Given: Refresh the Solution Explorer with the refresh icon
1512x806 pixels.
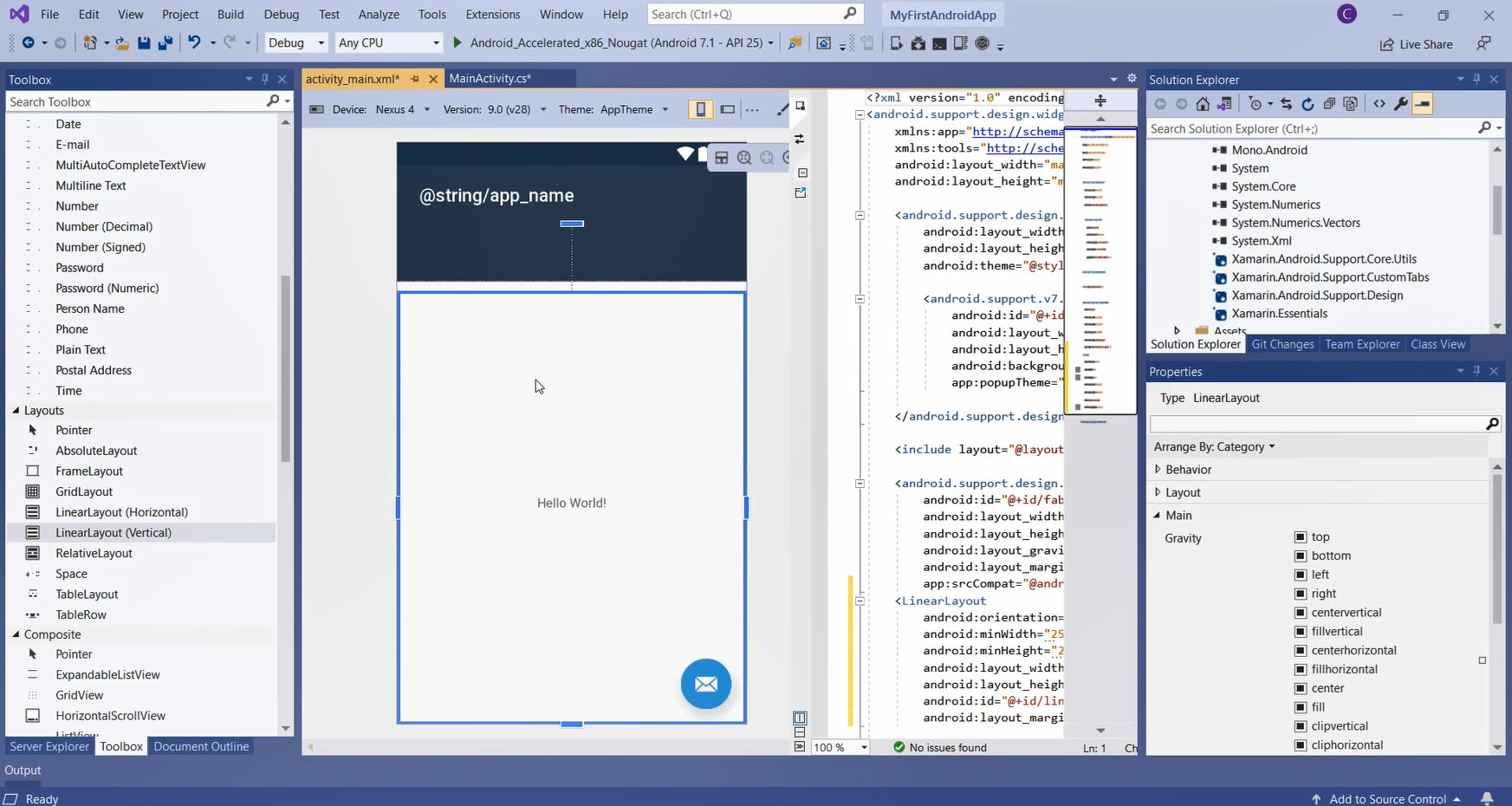Looking at the screenshot, I should (x=1308, y=104).
